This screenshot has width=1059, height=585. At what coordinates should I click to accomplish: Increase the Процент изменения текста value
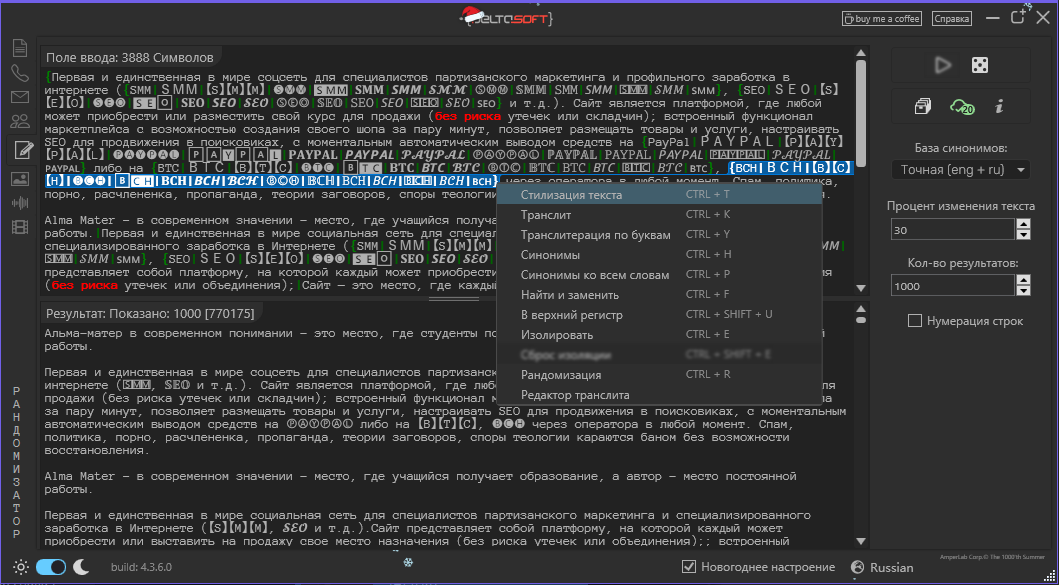[x=1022, y=224]
